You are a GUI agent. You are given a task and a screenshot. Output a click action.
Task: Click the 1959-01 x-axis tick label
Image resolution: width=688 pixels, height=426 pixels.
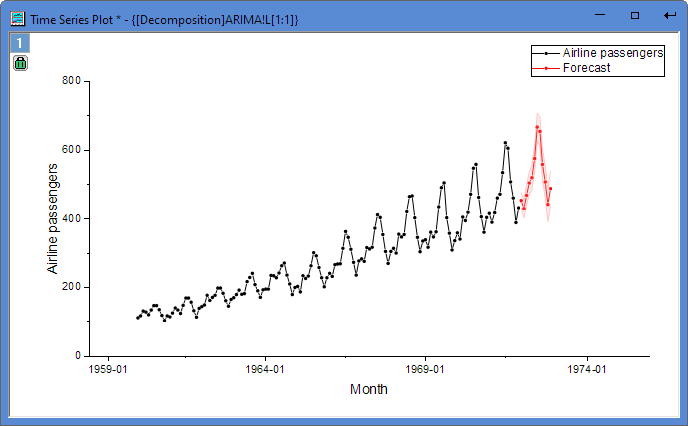coord(108,369)
